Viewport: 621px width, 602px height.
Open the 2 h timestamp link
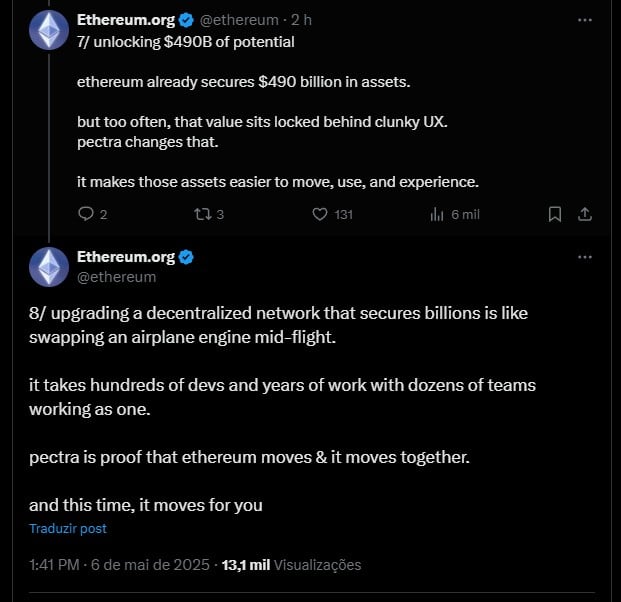coord(301,20)
